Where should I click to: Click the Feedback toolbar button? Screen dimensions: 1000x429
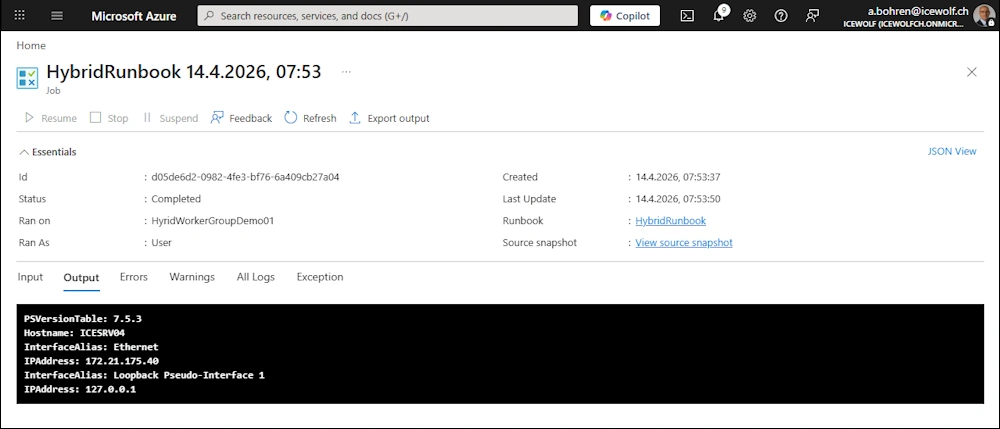tap(241, 118)
